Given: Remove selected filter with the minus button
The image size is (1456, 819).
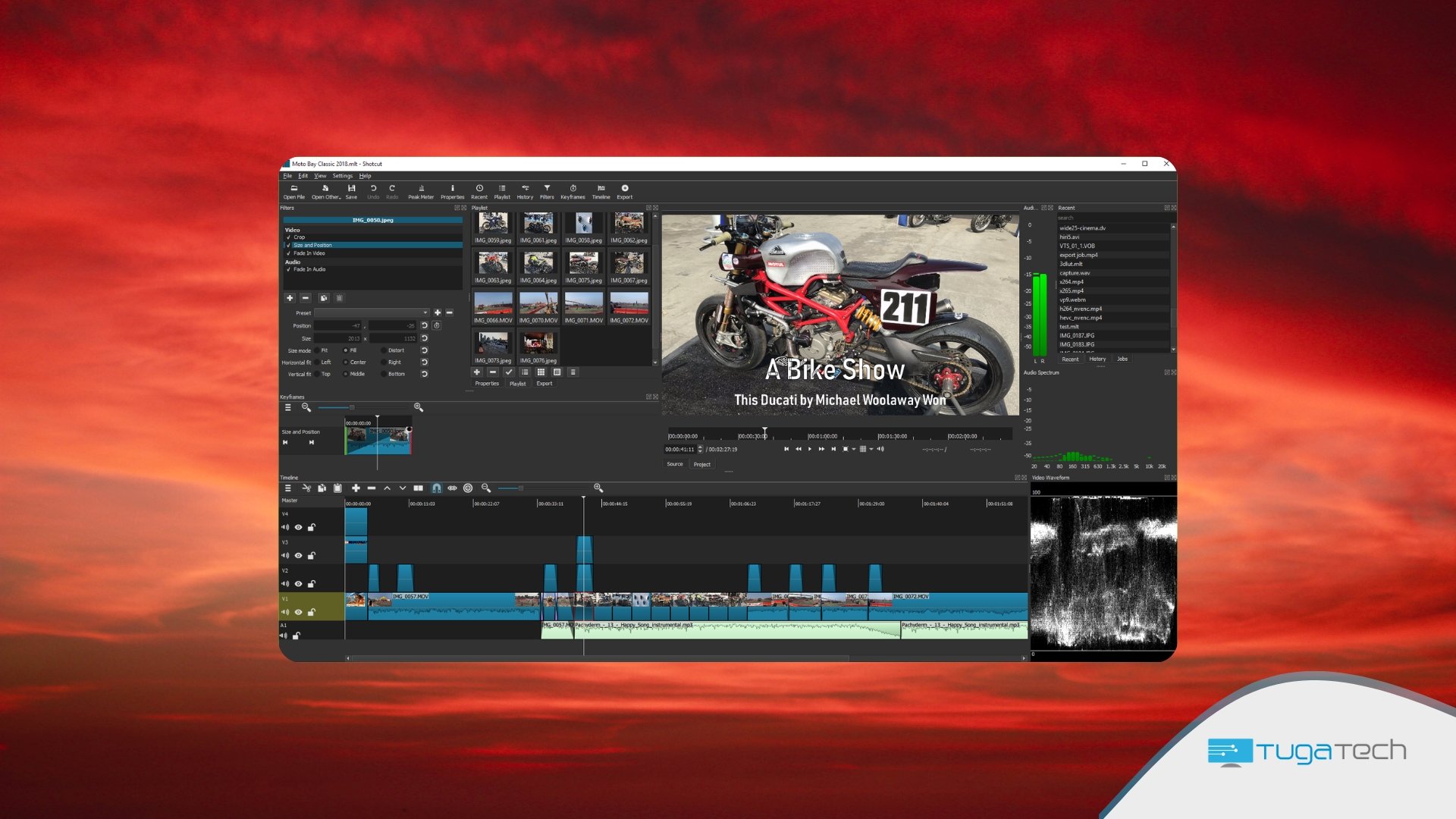Looking at the screenshot, I should [x=305, y=298].
